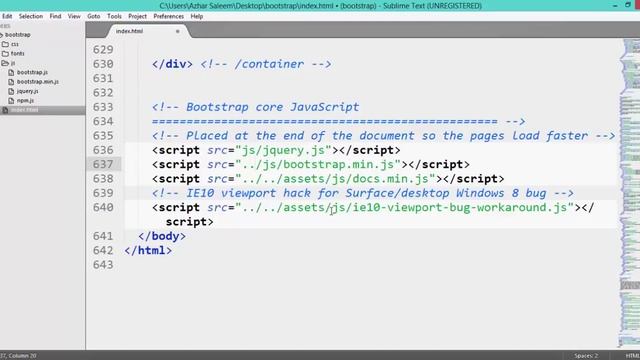Click the bootstrap.min.js file icon
The height and width of the screenshot is (360, 640).
pos(11,82)
